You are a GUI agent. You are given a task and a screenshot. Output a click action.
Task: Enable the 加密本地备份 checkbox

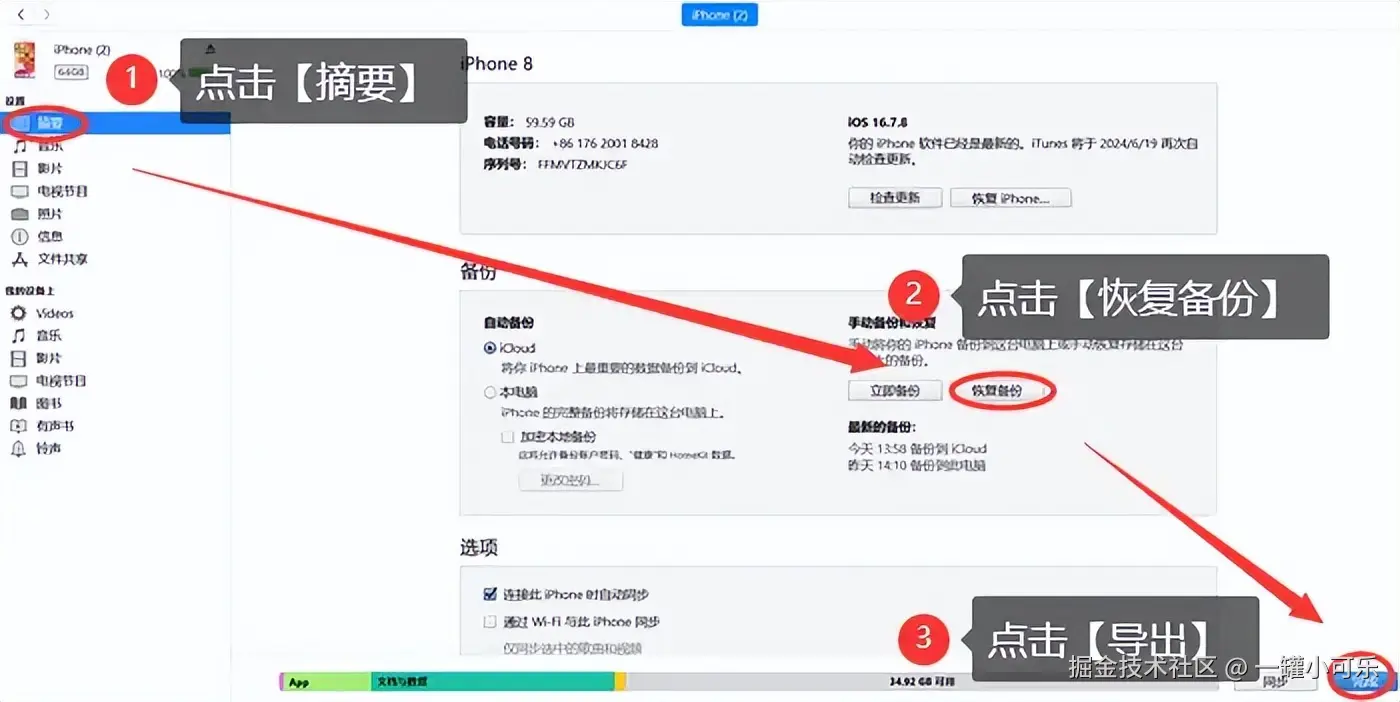pos(507,437)
